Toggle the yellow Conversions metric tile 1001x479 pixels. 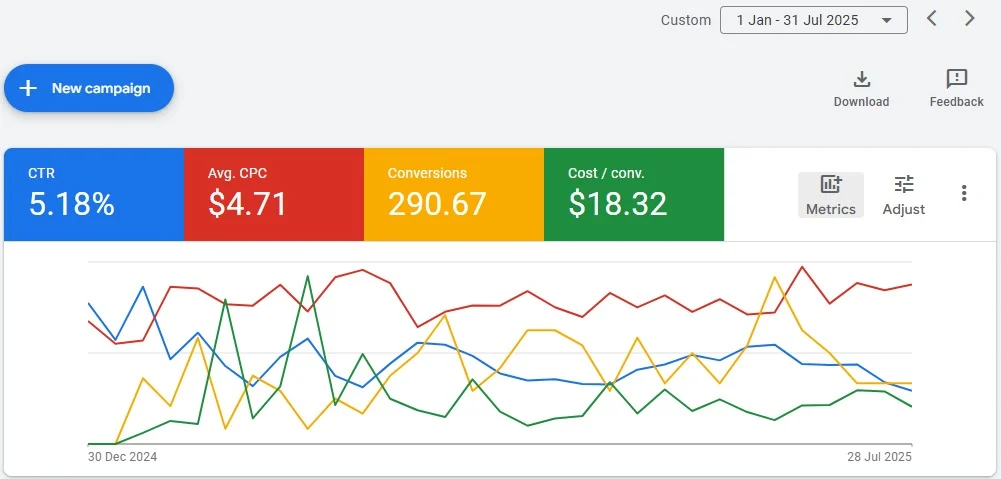tap(454, 194)
